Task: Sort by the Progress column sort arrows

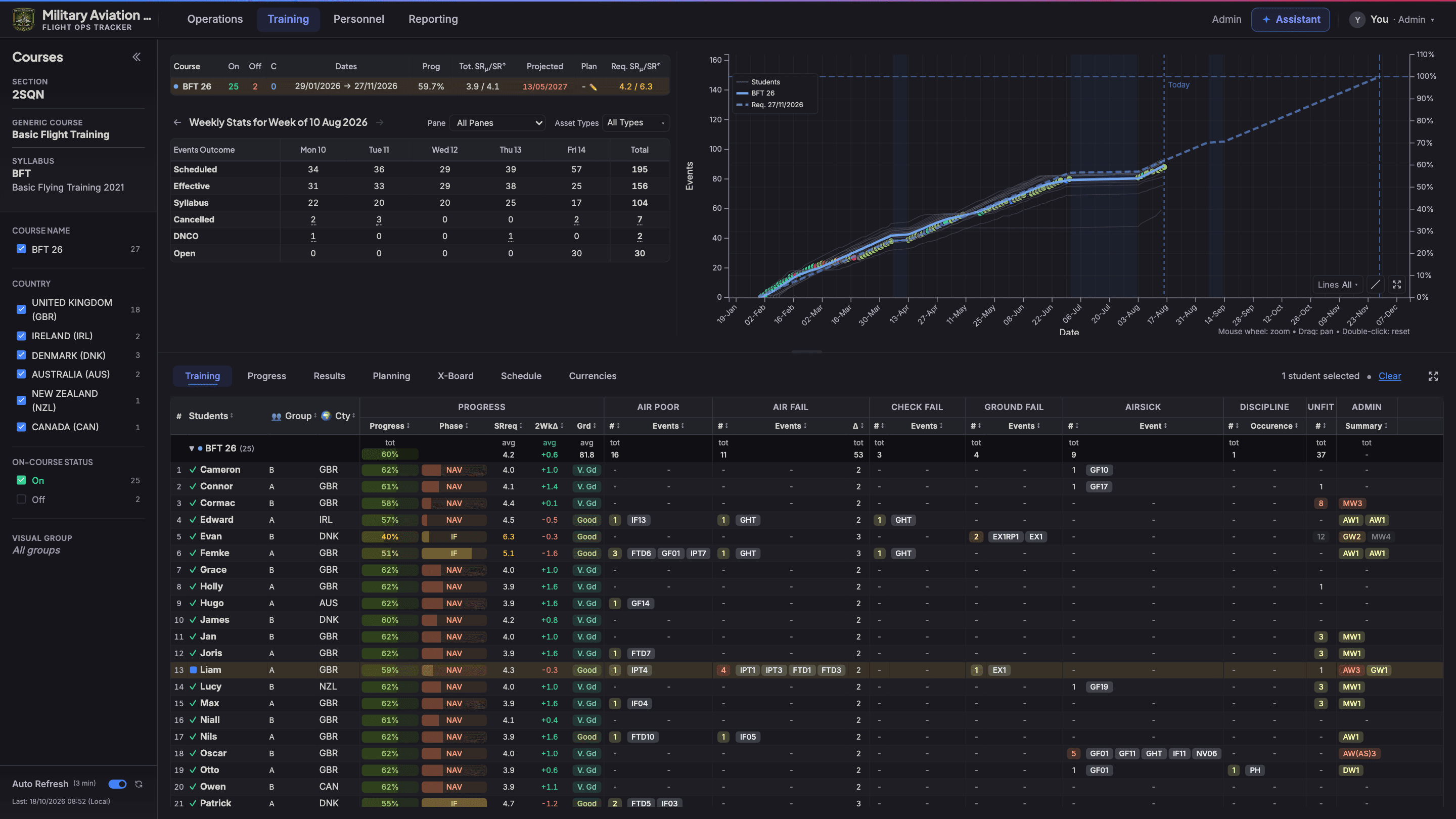Action: pyautogui.click(x=408, y=426)
